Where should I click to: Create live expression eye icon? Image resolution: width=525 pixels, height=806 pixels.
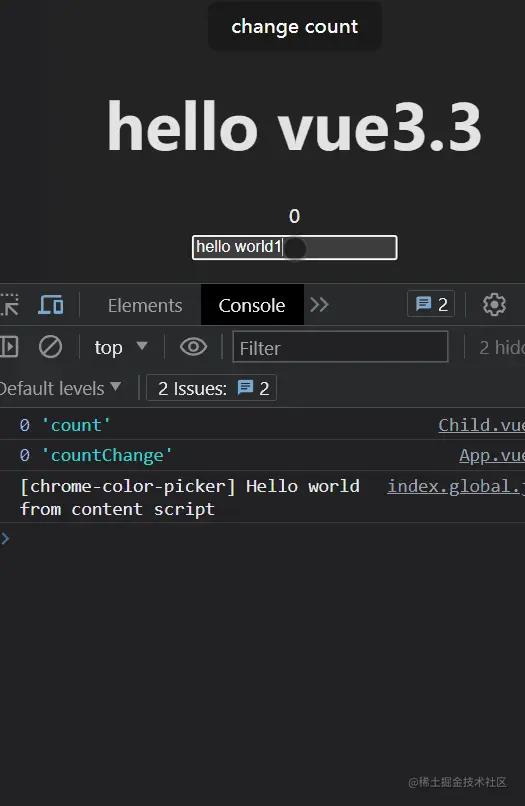(x=193, y=347)
